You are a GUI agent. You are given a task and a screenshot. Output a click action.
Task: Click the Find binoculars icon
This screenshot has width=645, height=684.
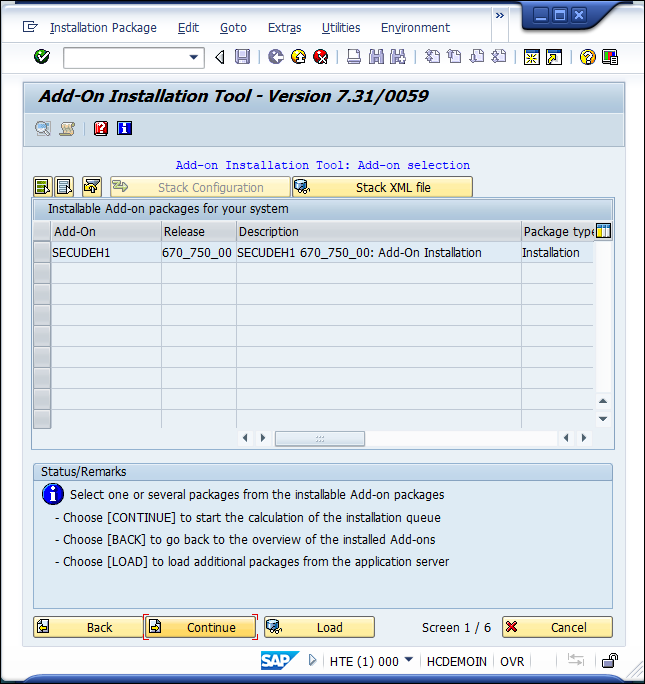pyautogui.click(x=376, y=57)
